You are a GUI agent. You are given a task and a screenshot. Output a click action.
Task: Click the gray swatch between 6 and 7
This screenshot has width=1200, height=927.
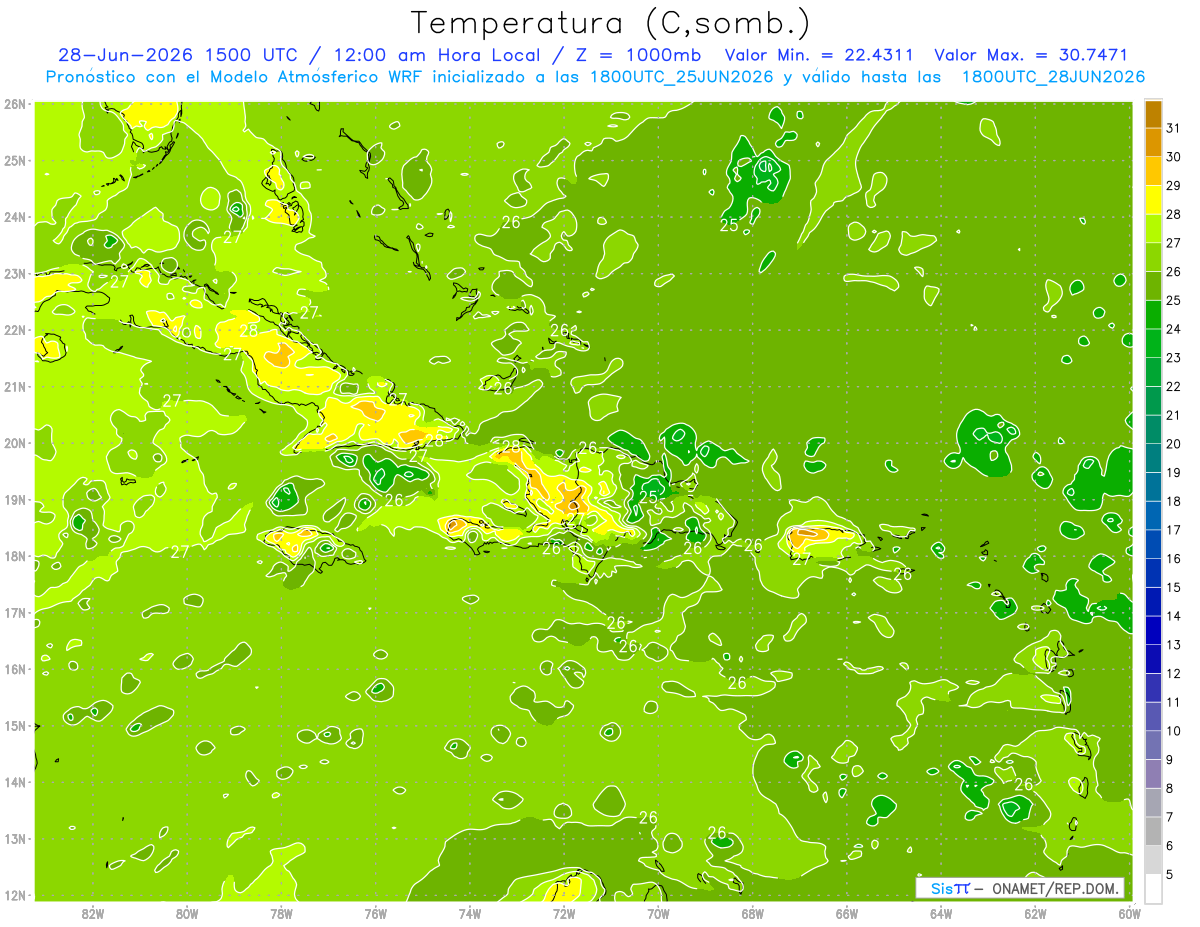[1153, 831]
